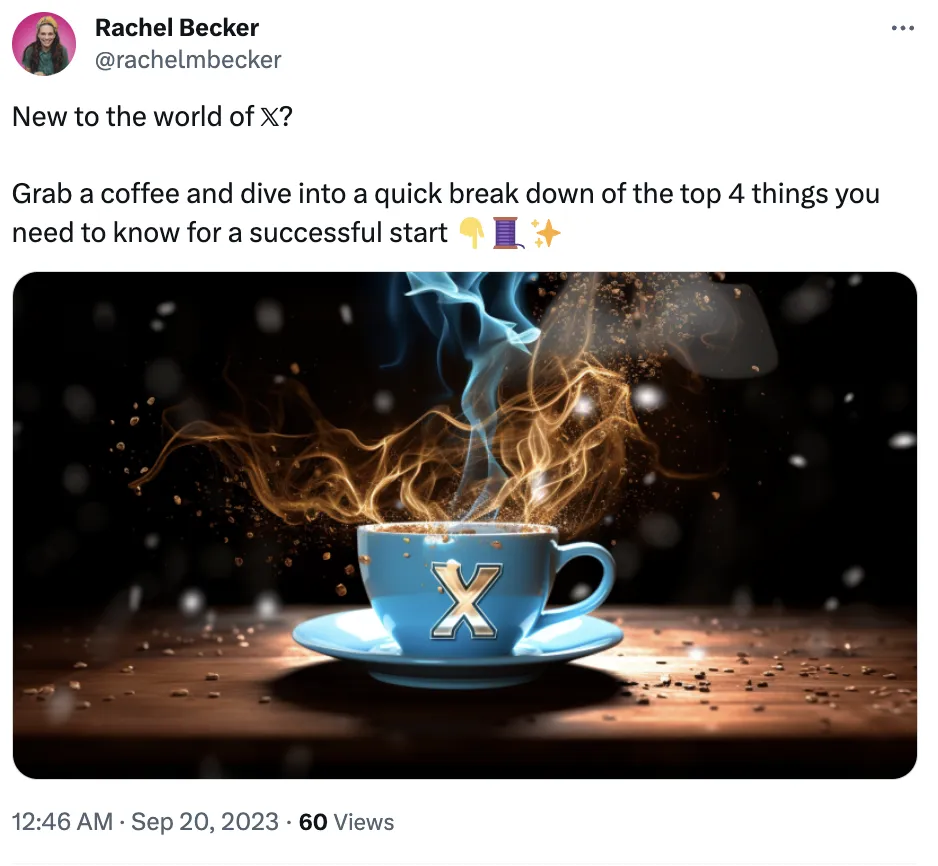Click the metallic X on the coffee cup
Screen dimensions: 938x866
pos(465,600)
